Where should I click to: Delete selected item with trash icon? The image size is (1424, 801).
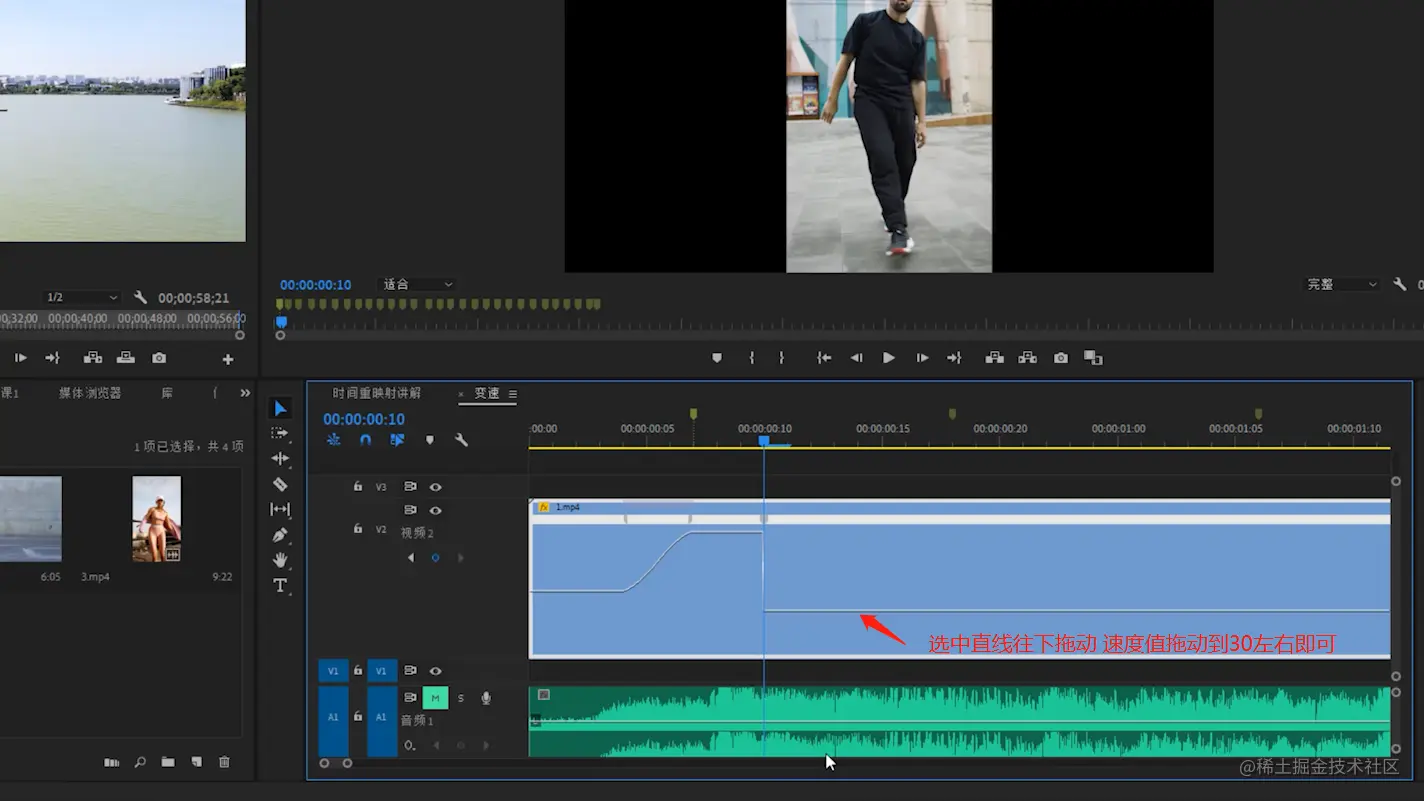(x=224, y=762)
